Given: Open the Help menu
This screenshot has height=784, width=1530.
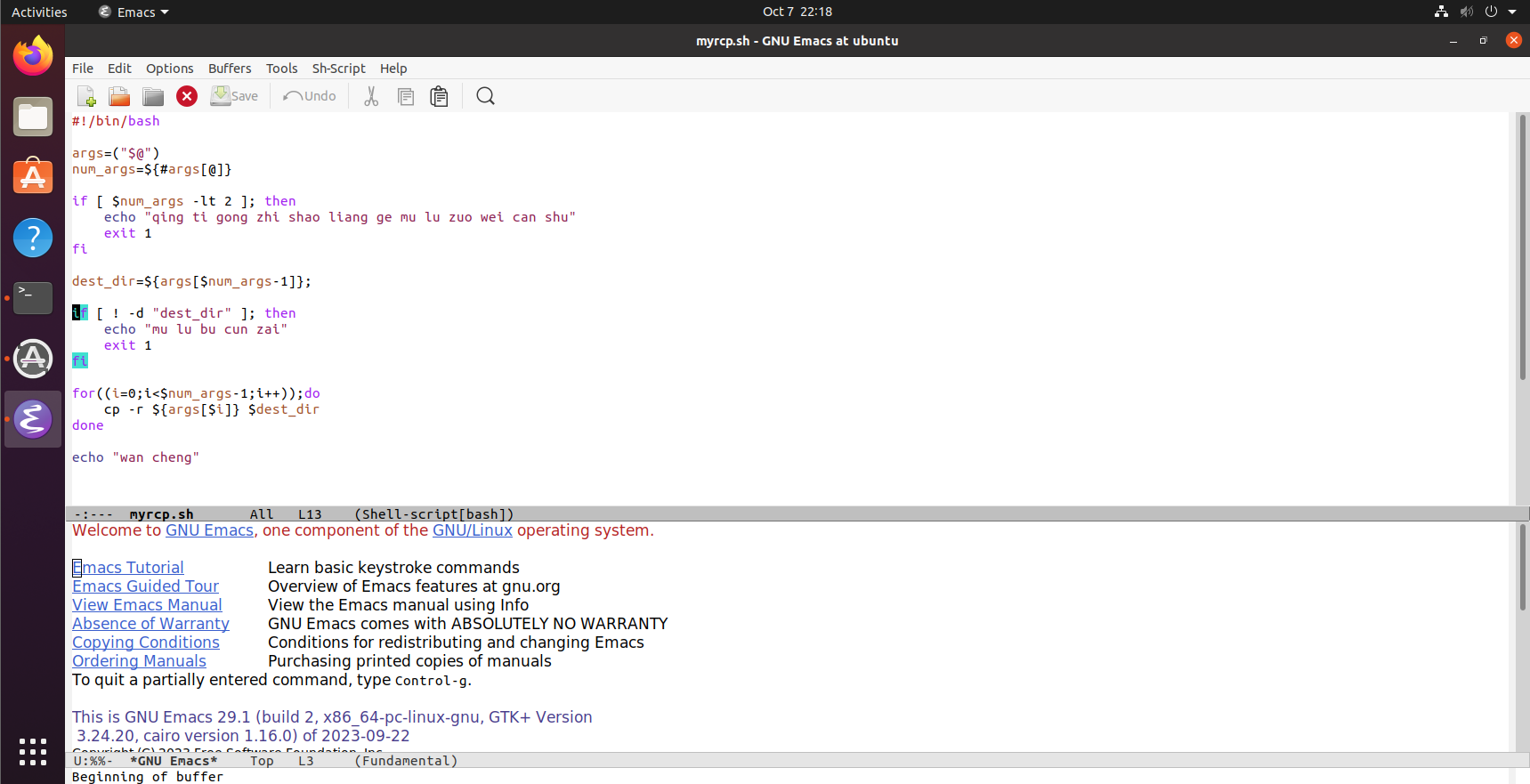Looking at the screenshot, I should 393,69.
